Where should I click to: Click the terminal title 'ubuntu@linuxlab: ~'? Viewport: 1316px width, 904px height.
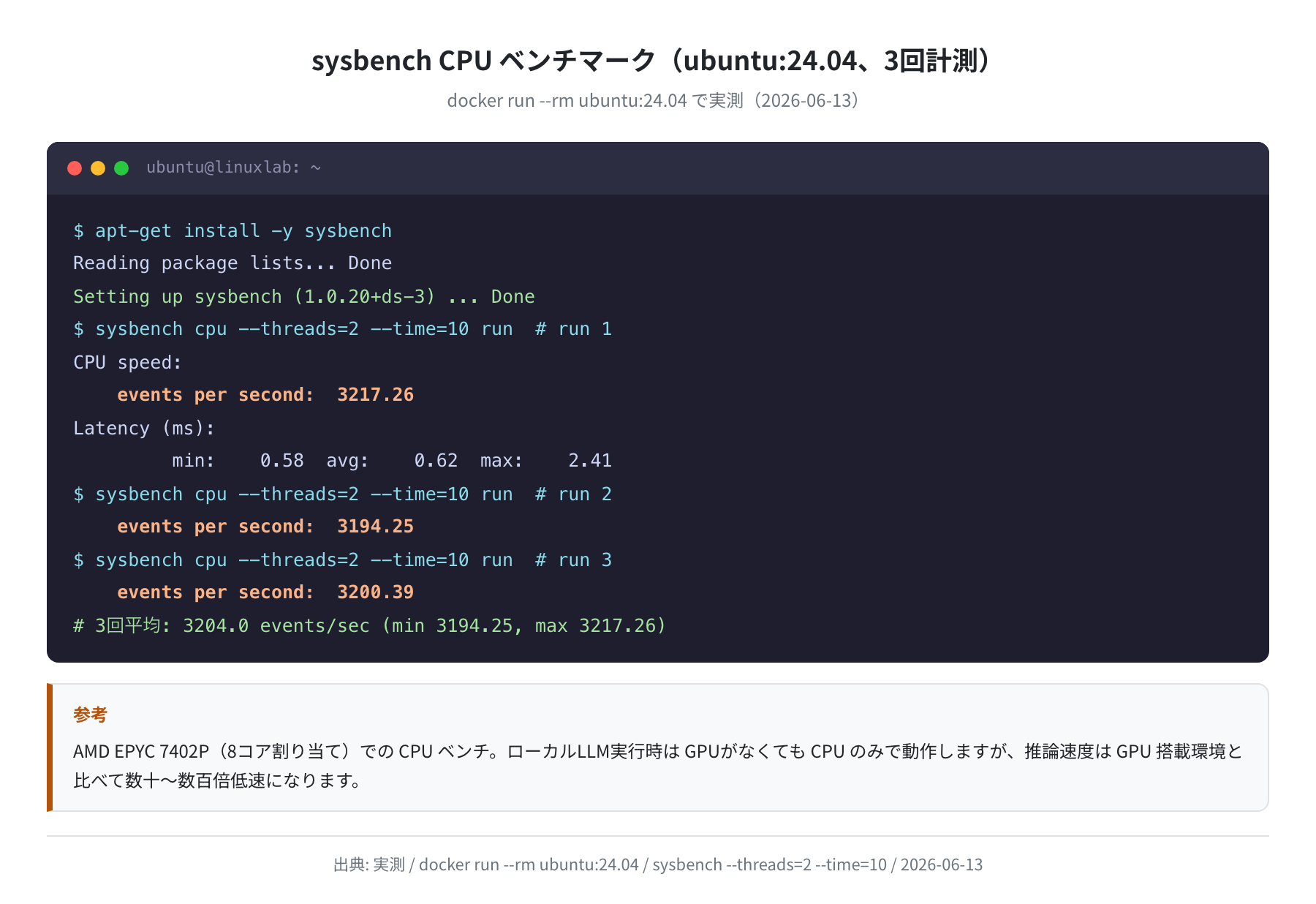(x=234, y=167)
